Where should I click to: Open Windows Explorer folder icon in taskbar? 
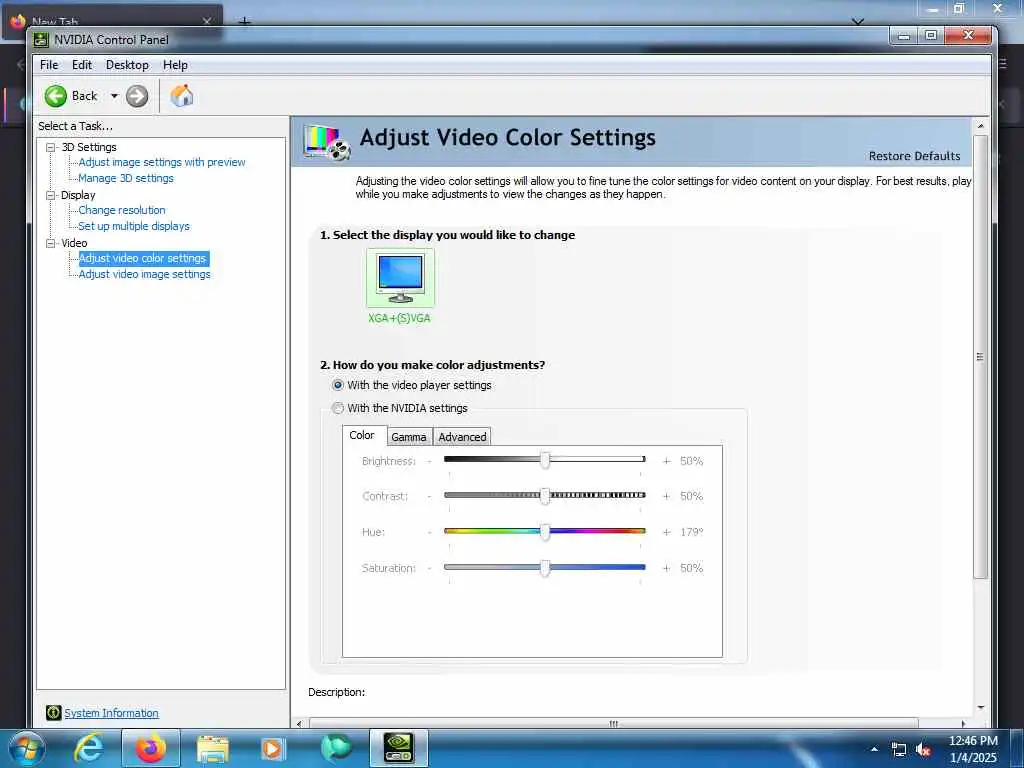[213, 749]
